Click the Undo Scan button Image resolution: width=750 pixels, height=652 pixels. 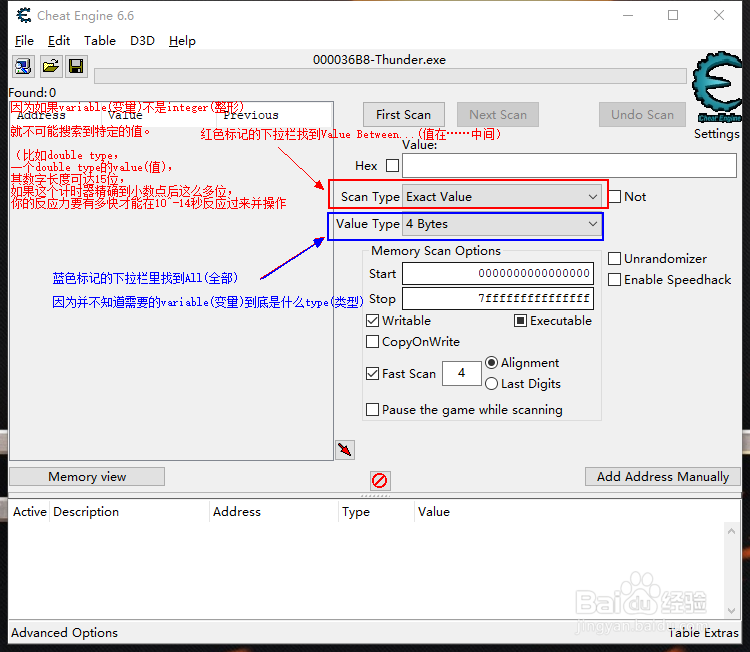[642, 115]
